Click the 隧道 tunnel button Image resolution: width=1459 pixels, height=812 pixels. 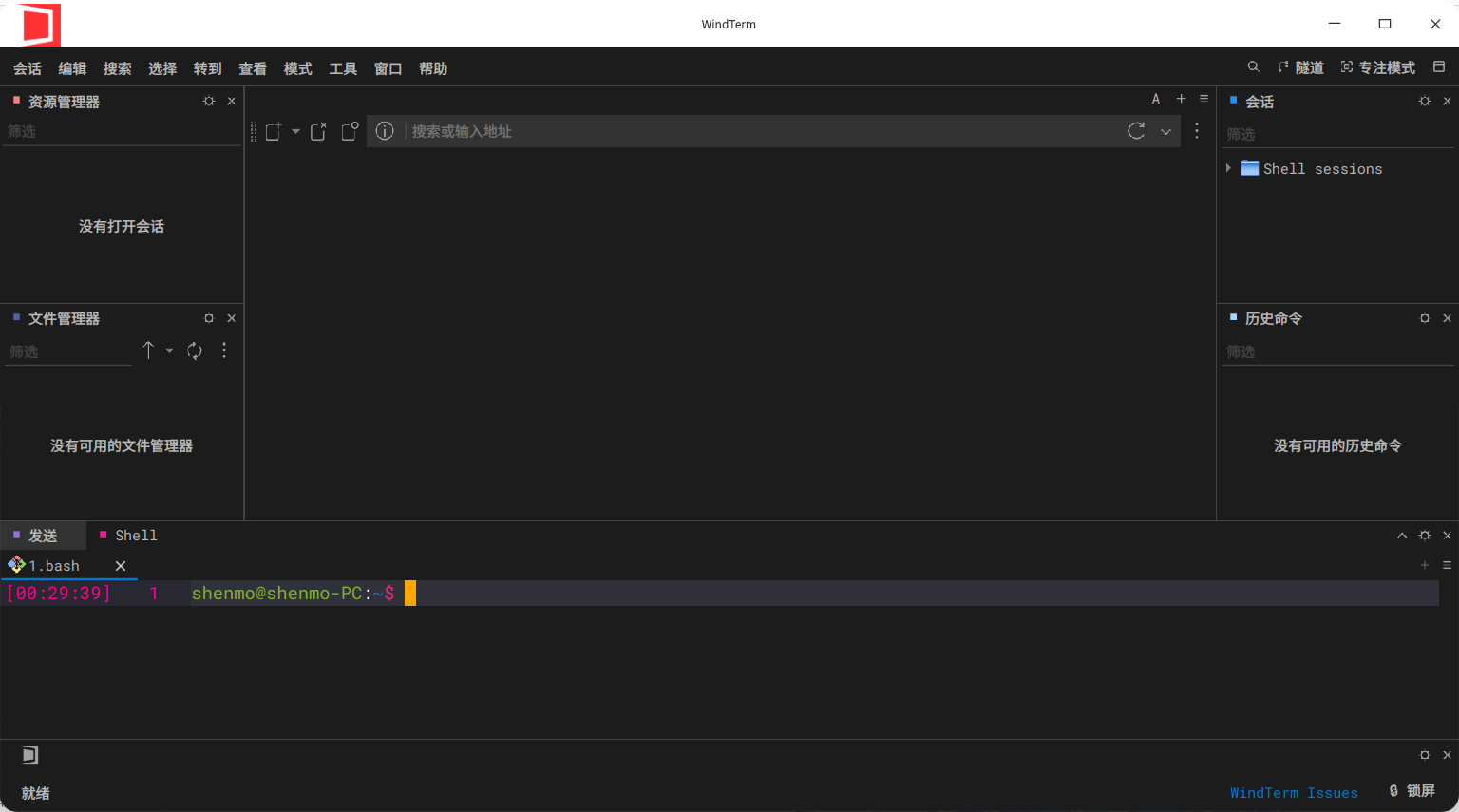tap(1300, 67)
